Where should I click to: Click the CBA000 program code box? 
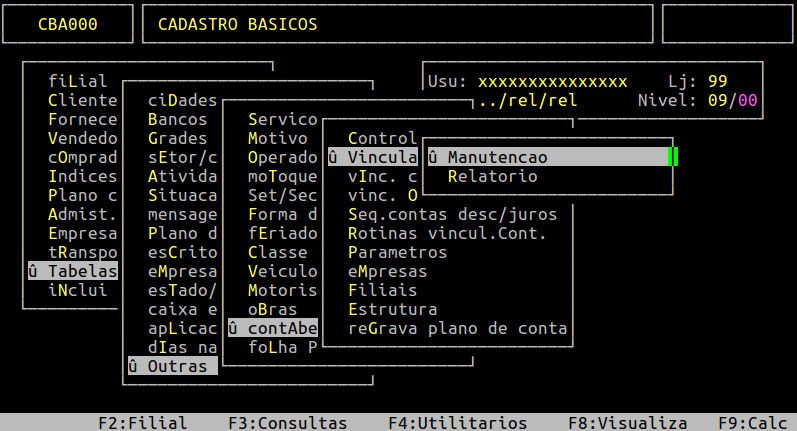click(x=68, y=24)
